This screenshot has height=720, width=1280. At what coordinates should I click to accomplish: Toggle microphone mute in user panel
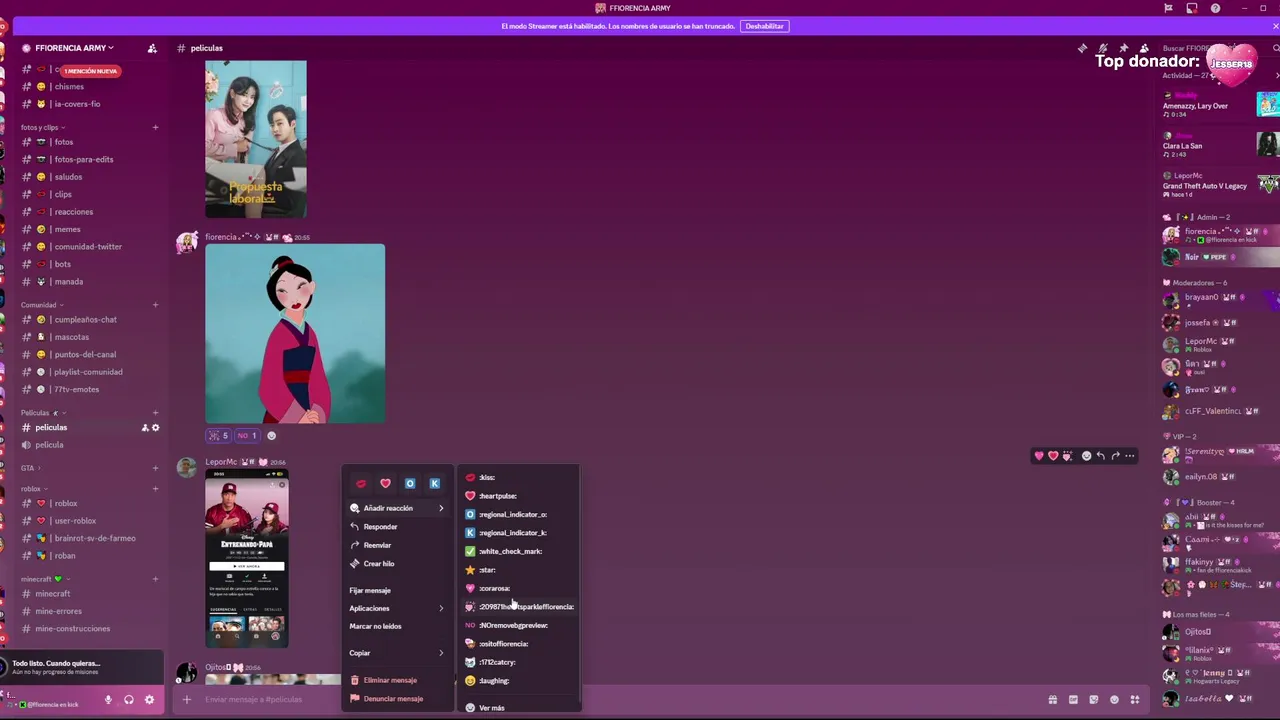pos(108,700)
